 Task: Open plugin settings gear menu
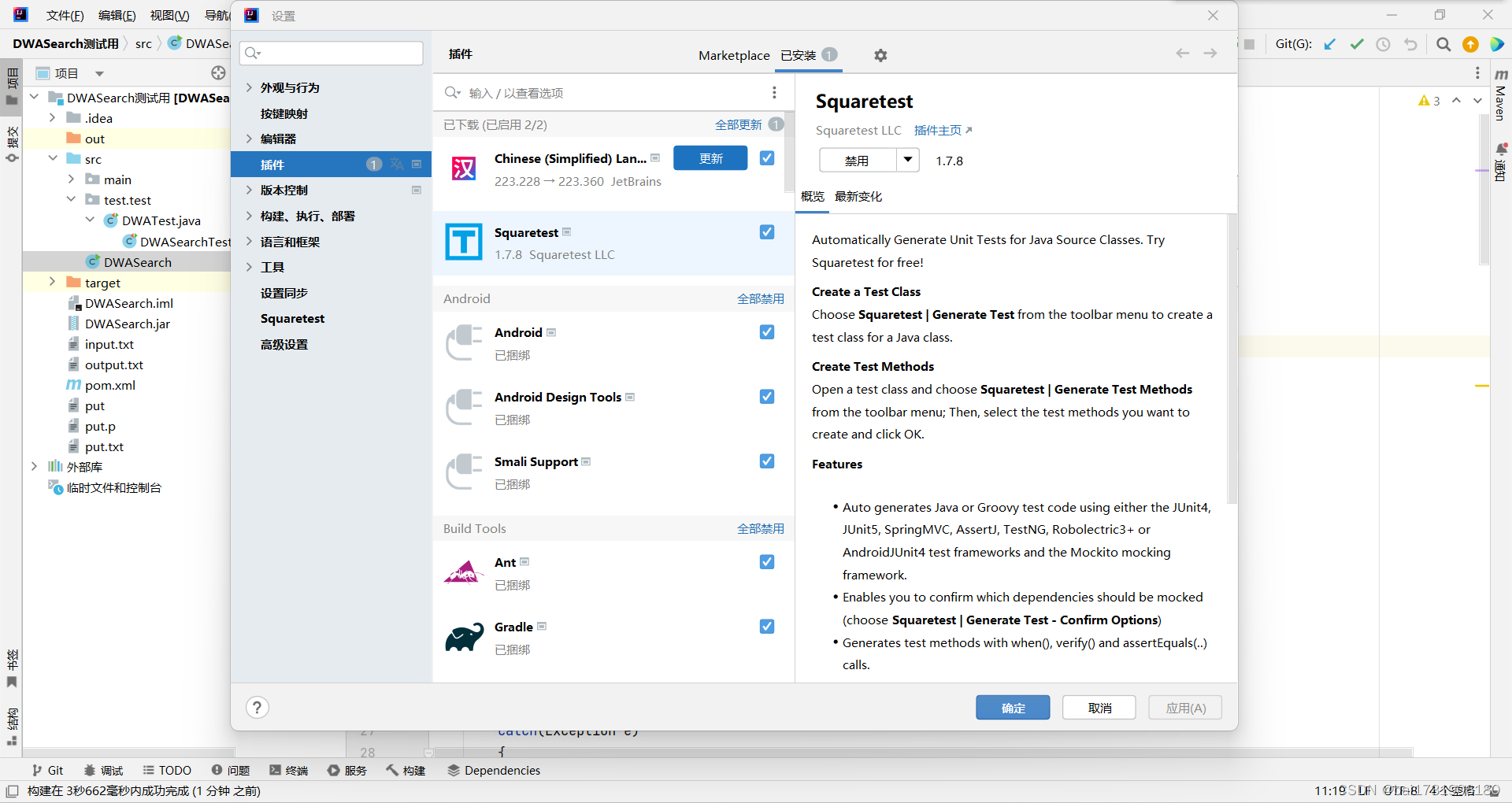[x=880, y=55]
